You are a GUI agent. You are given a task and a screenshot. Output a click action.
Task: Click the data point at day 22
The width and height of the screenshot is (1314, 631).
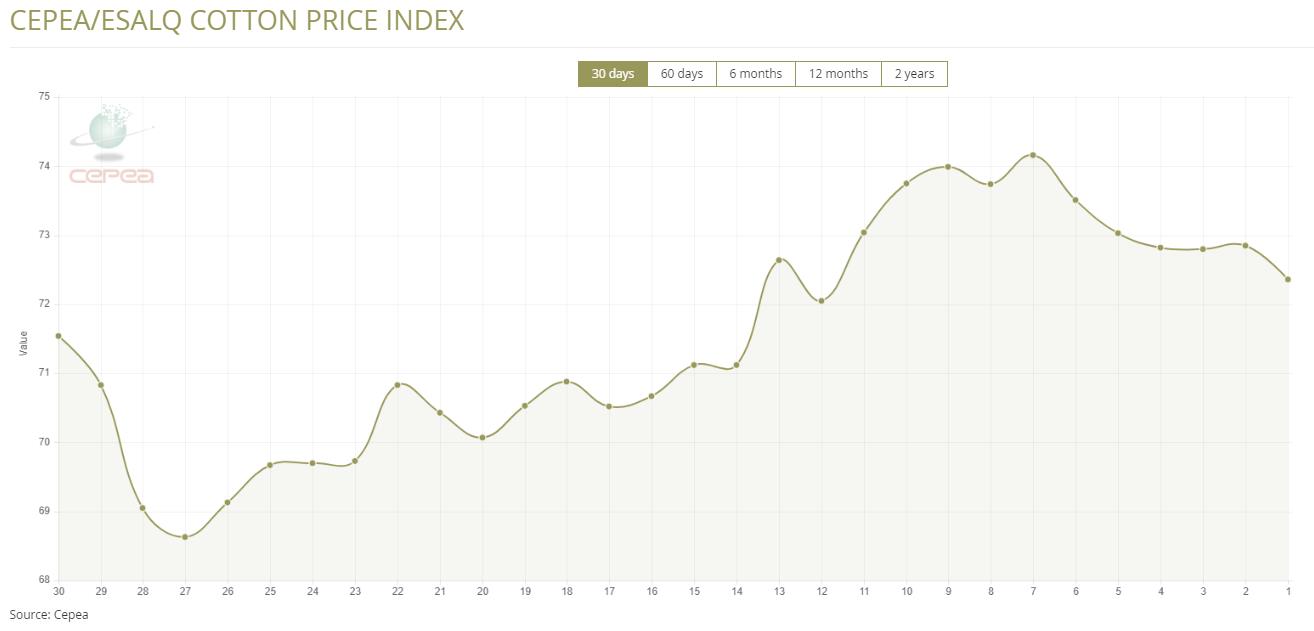(x=397, y=385)
